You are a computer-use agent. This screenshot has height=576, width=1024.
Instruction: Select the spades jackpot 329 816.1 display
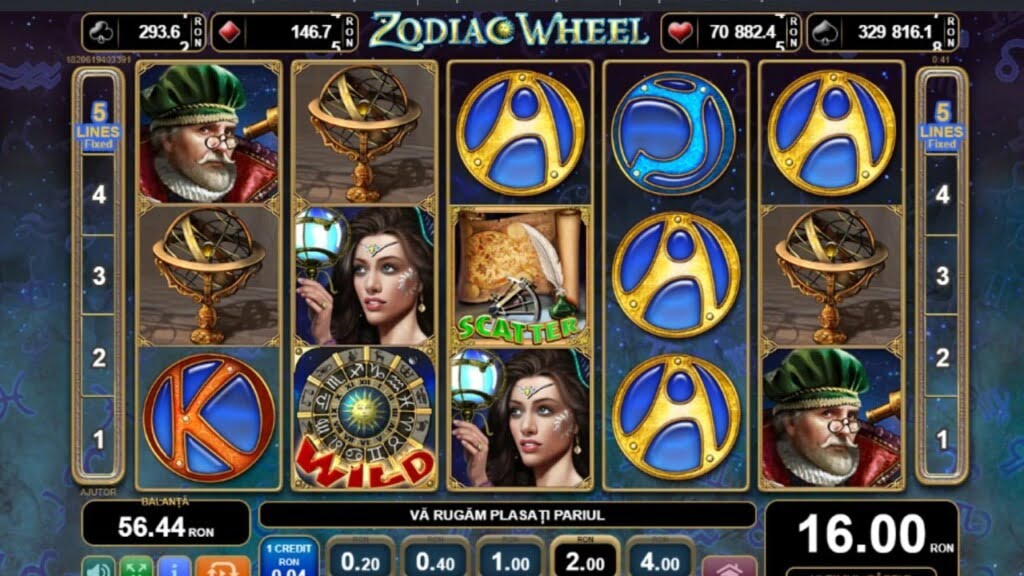tap(882, 32)
